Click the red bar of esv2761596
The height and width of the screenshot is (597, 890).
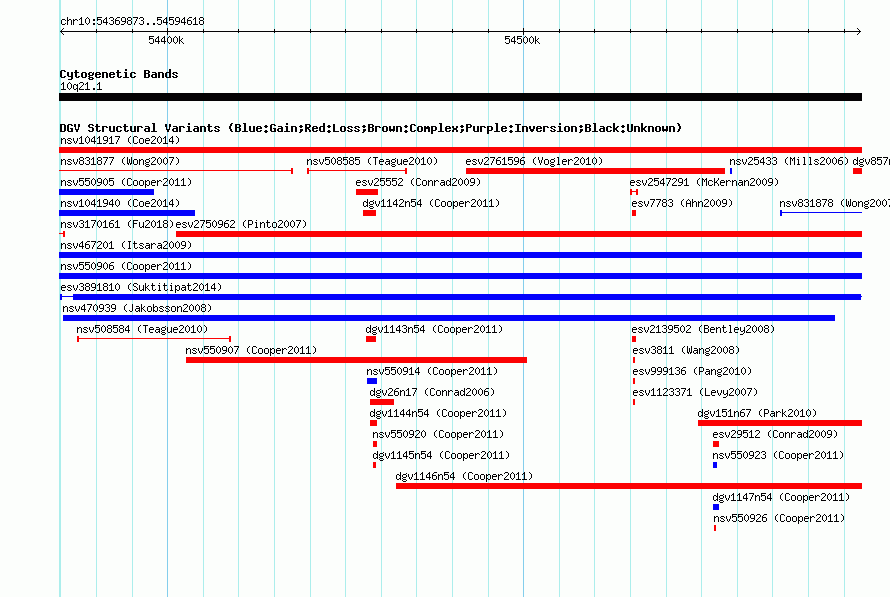coord(595,171)
